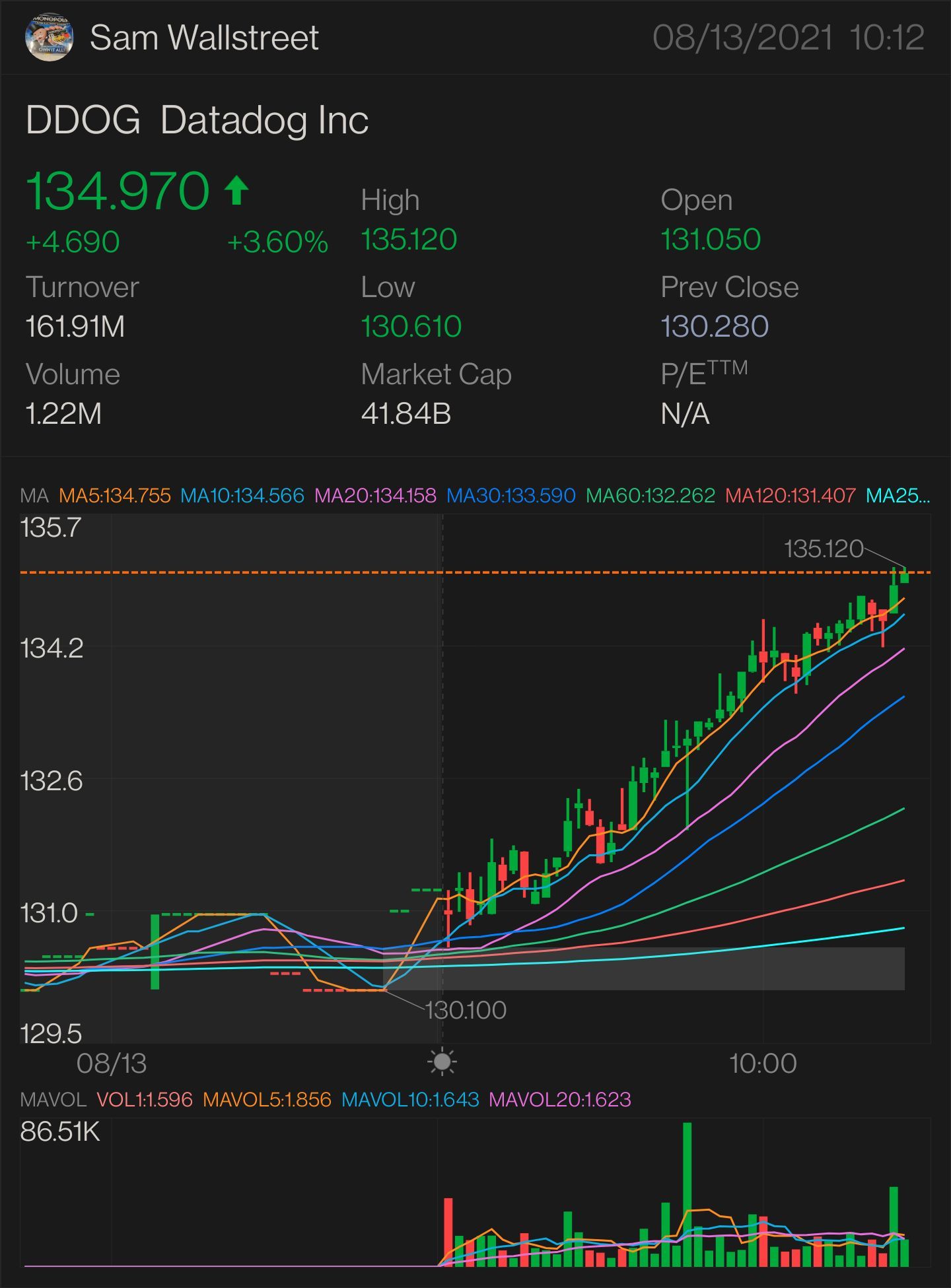Tap the Sam Wallstreet profile avatar
Viewport: 951px width, 1288px height.
click(x=49, y=38)
